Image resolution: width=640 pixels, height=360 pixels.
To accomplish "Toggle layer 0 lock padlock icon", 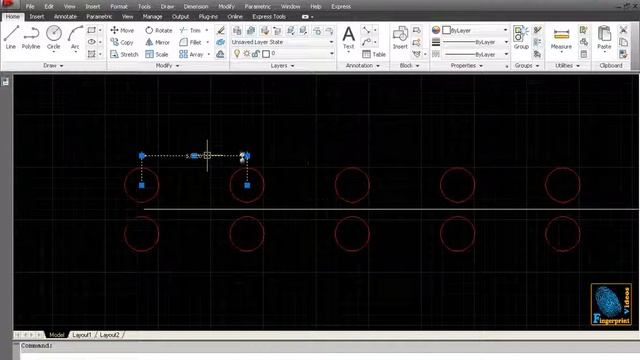I will click(x=256, y=53).
